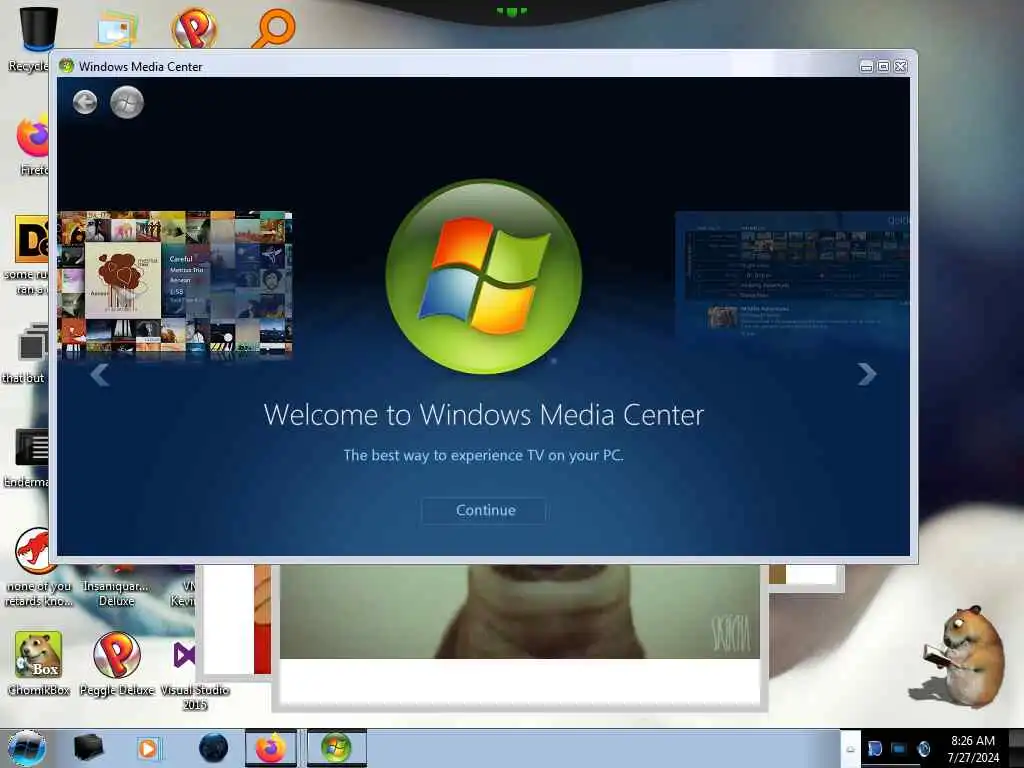
Task: Click the network monitor tray icon
Action: click(x=899, y=748)
